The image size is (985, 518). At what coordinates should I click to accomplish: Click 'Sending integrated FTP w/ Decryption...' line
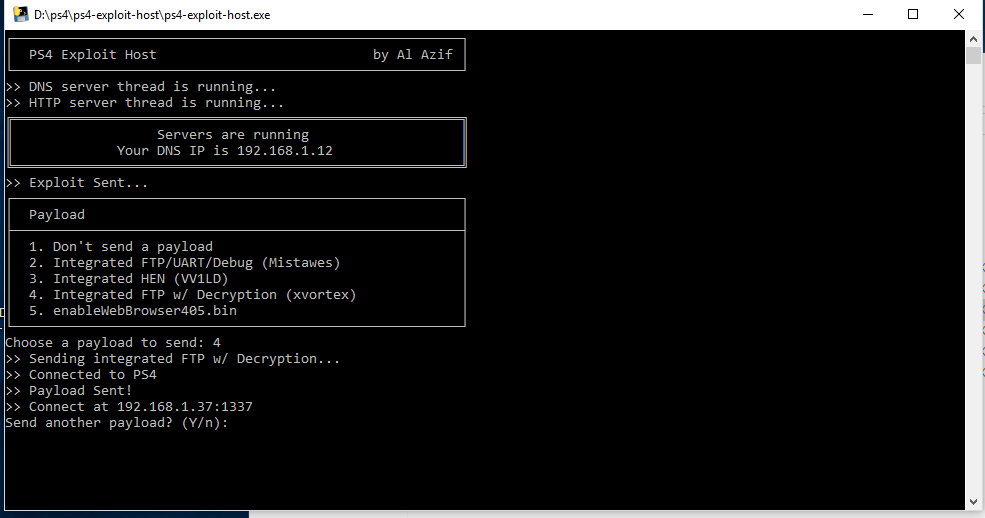pos(173,359)
